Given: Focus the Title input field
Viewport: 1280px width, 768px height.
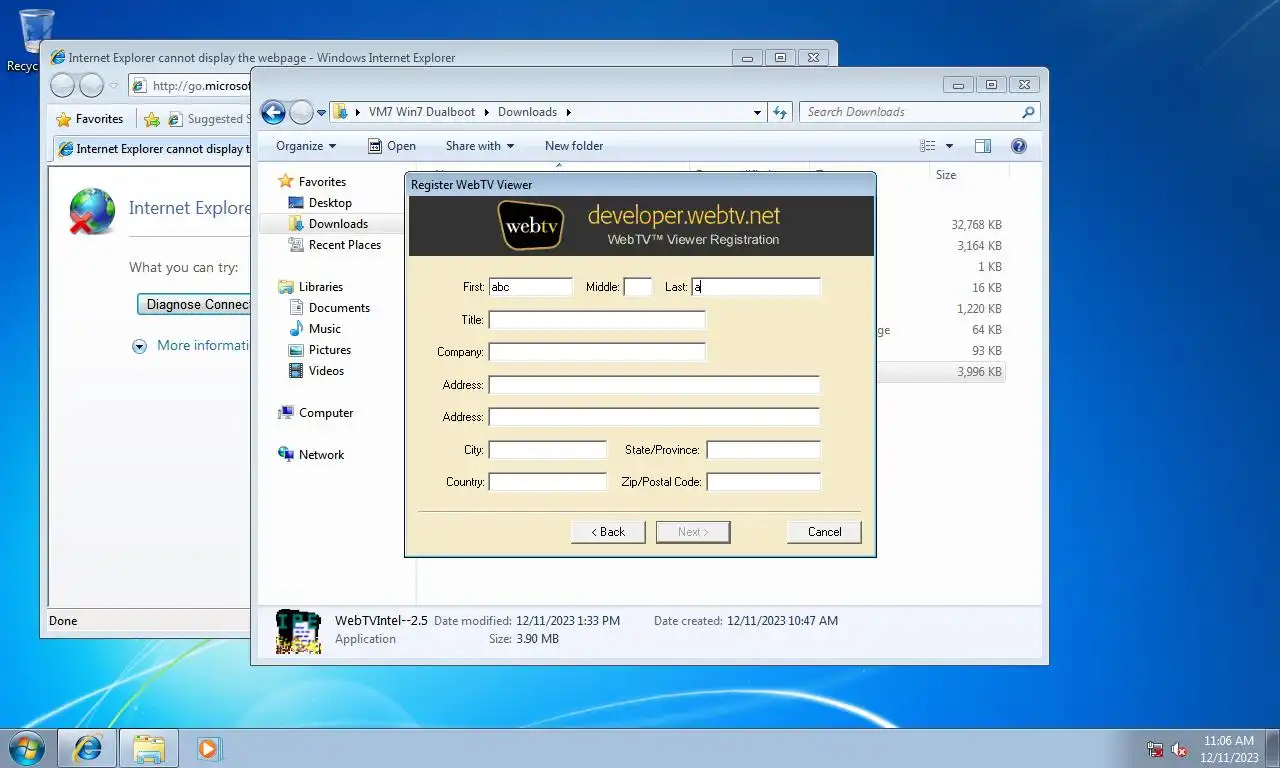Looking at the screenshot, I should 597,320.
